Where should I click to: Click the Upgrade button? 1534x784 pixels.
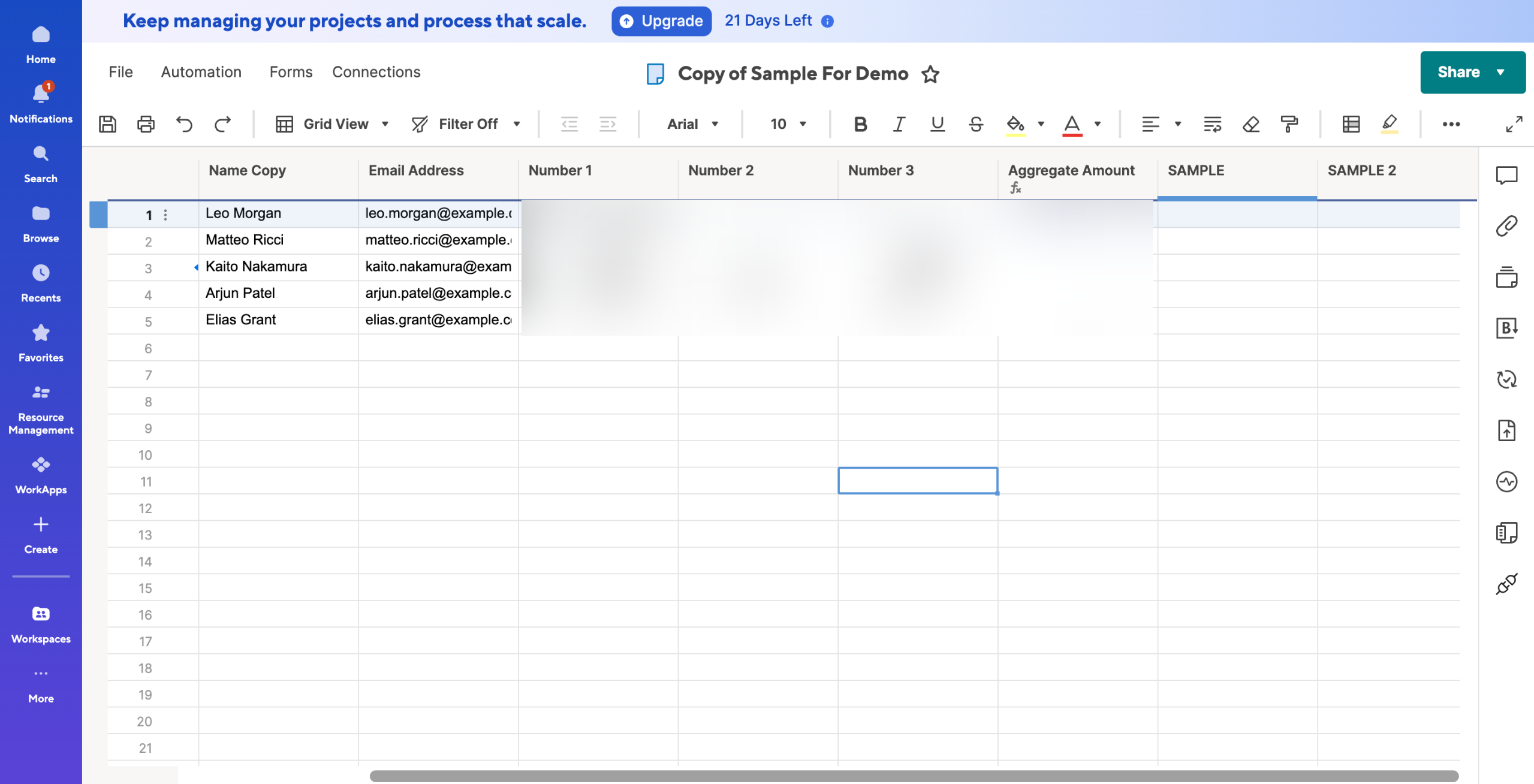coord(661,21)
